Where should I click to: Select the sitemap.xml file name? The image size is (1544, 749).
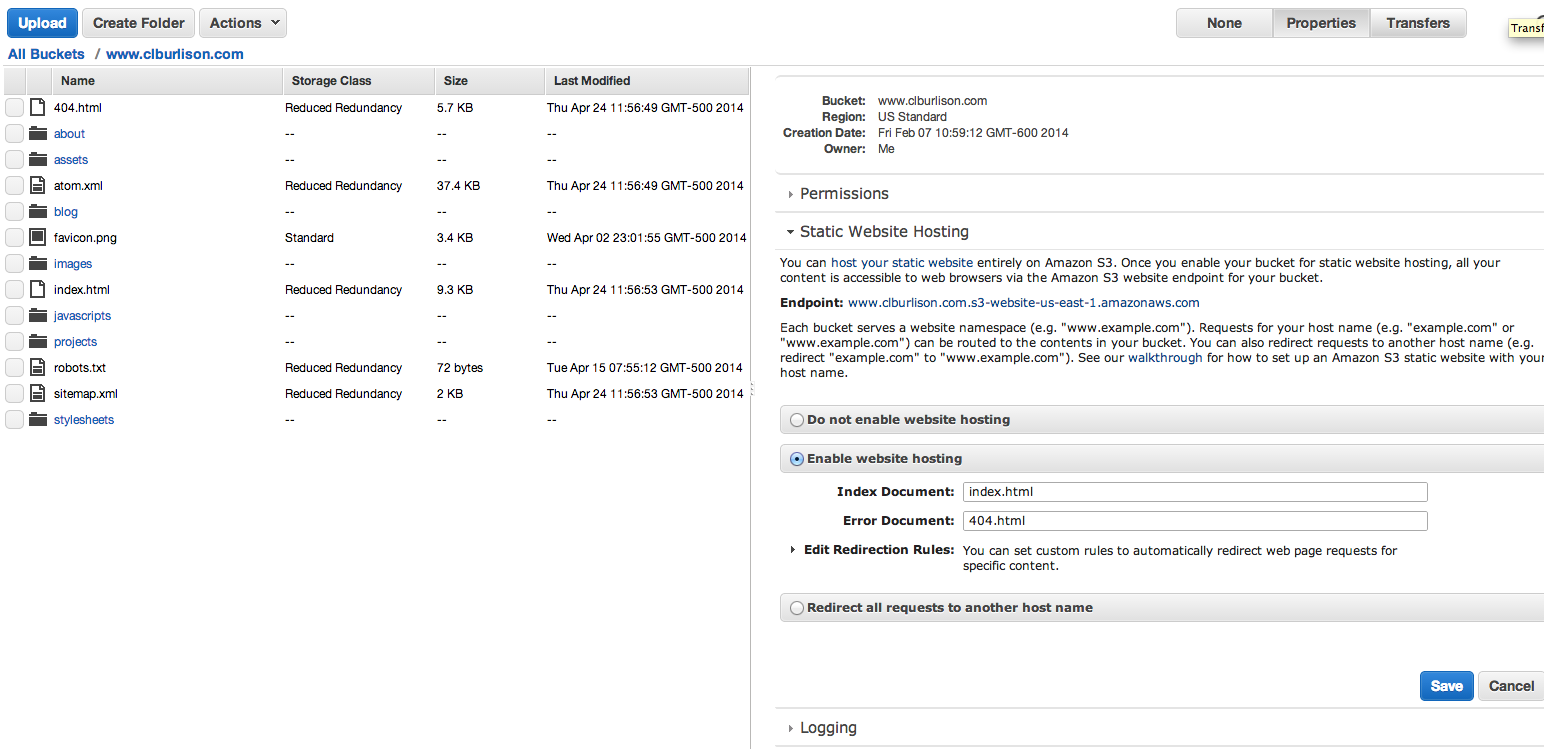(86, 394)
